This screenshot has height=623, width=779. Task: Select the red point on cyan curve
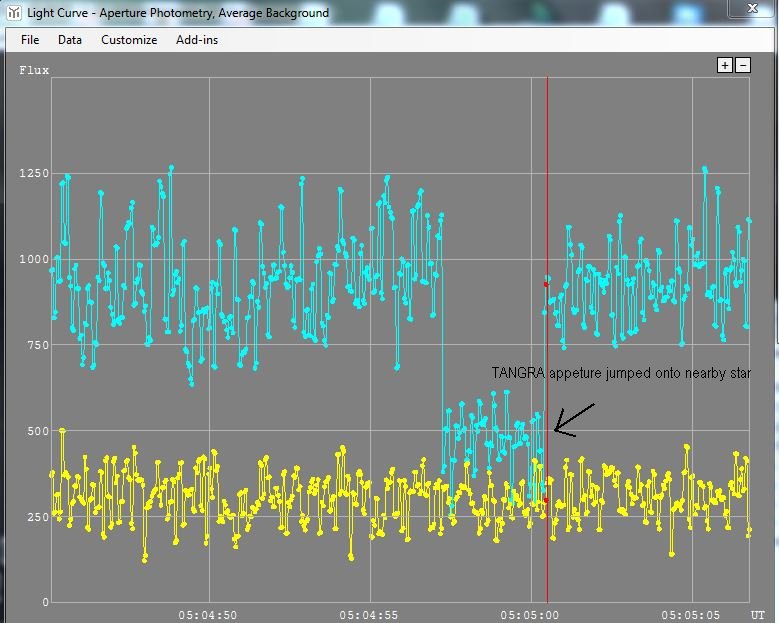546,284
